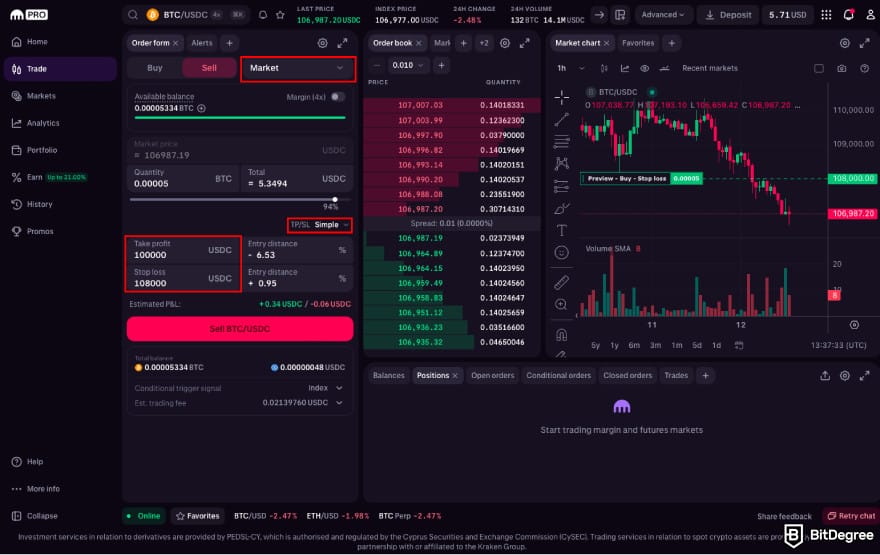The image size is (880, 555).
Task: Take a chart snapshot with camera icon
Action: pos(841,68)
